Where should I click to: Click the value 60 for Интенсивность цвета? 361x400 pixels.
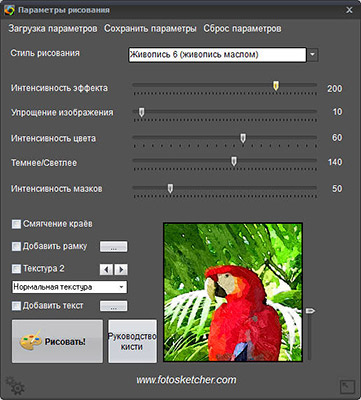point(337,138)
